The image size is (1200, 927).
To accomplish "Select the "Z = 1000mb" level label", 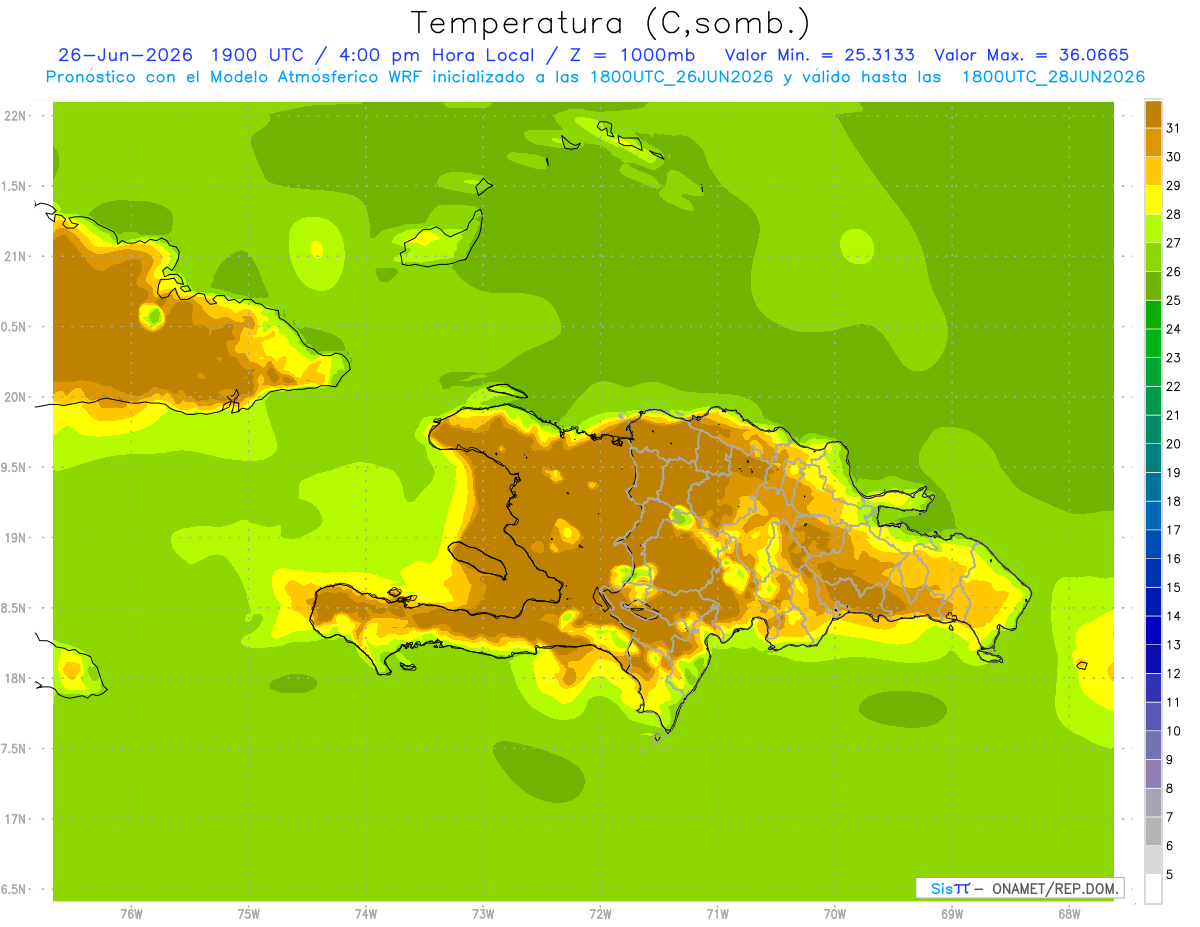I will [634, 55].
